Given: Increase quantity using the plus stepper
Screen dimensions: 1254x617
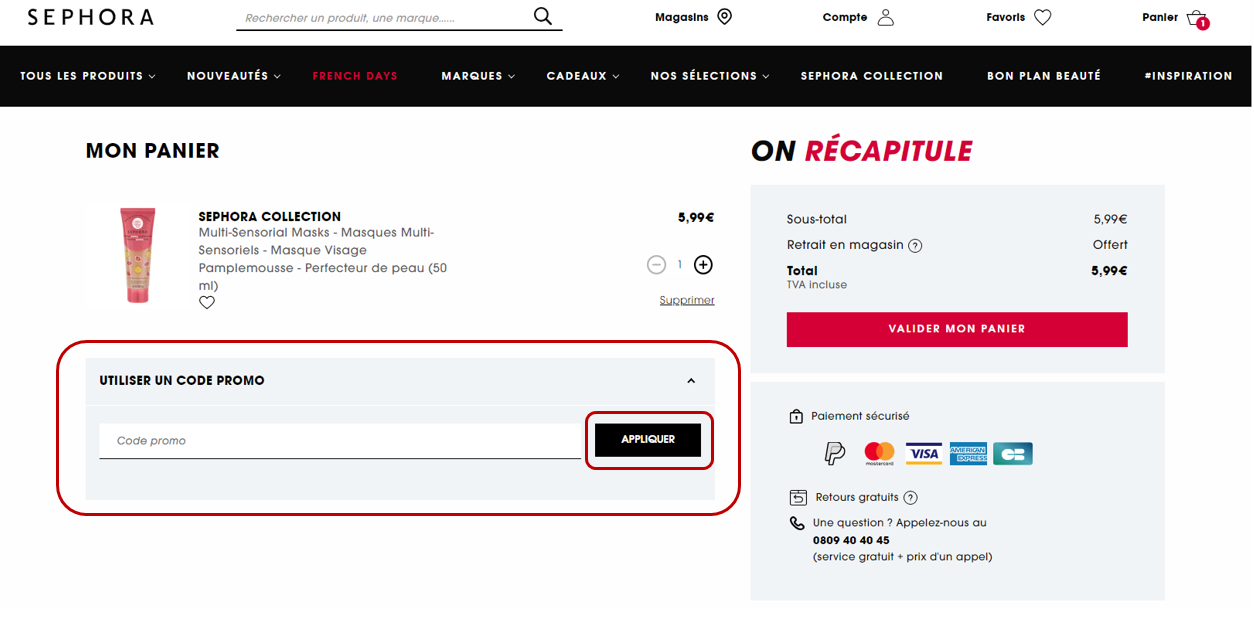Looking at the screenshot, I should 703,264.
